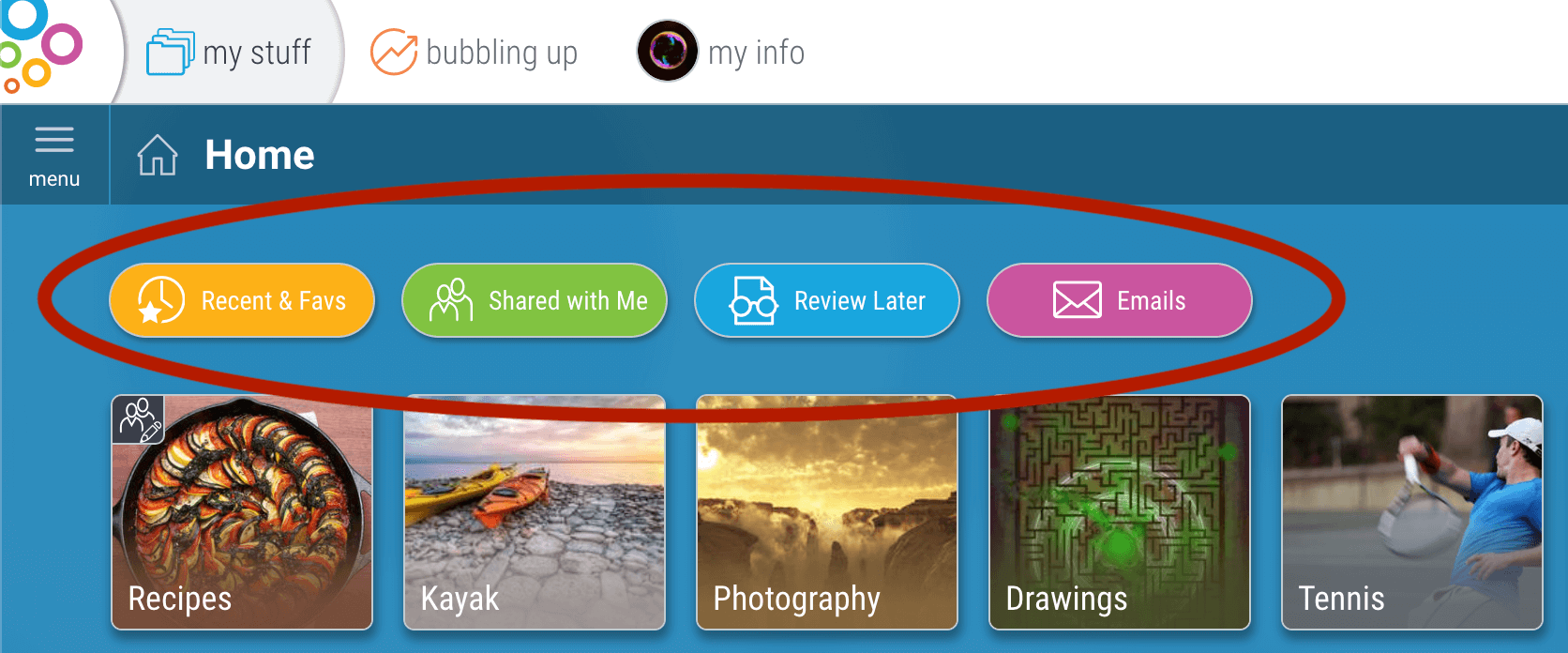Click the clock-star icon on Recent & Favs
Viewport: 1568px width, 653px height.
coord(160,300)
